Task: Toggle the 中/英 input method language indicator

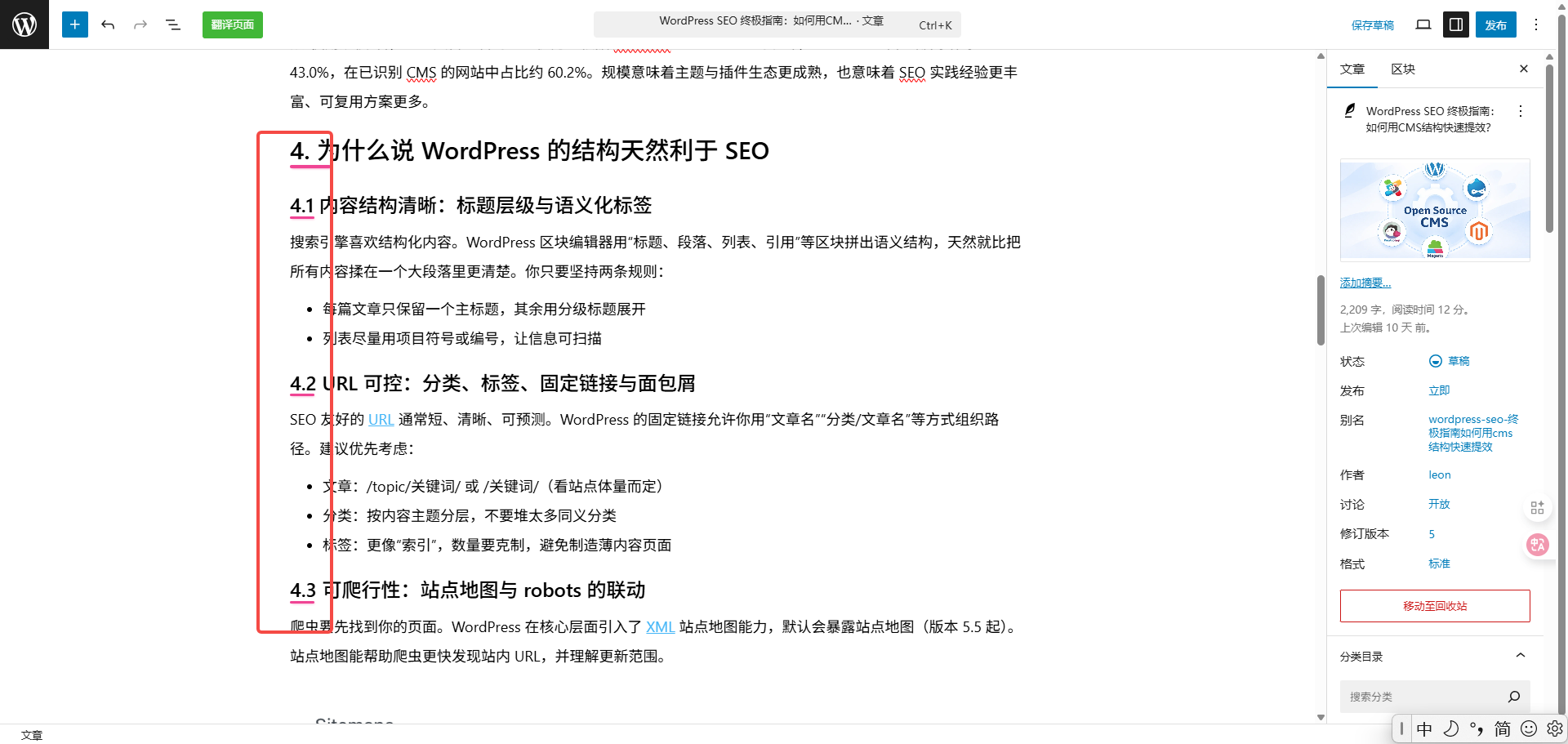Action: pyautogui.click(x=1424, y=728)
